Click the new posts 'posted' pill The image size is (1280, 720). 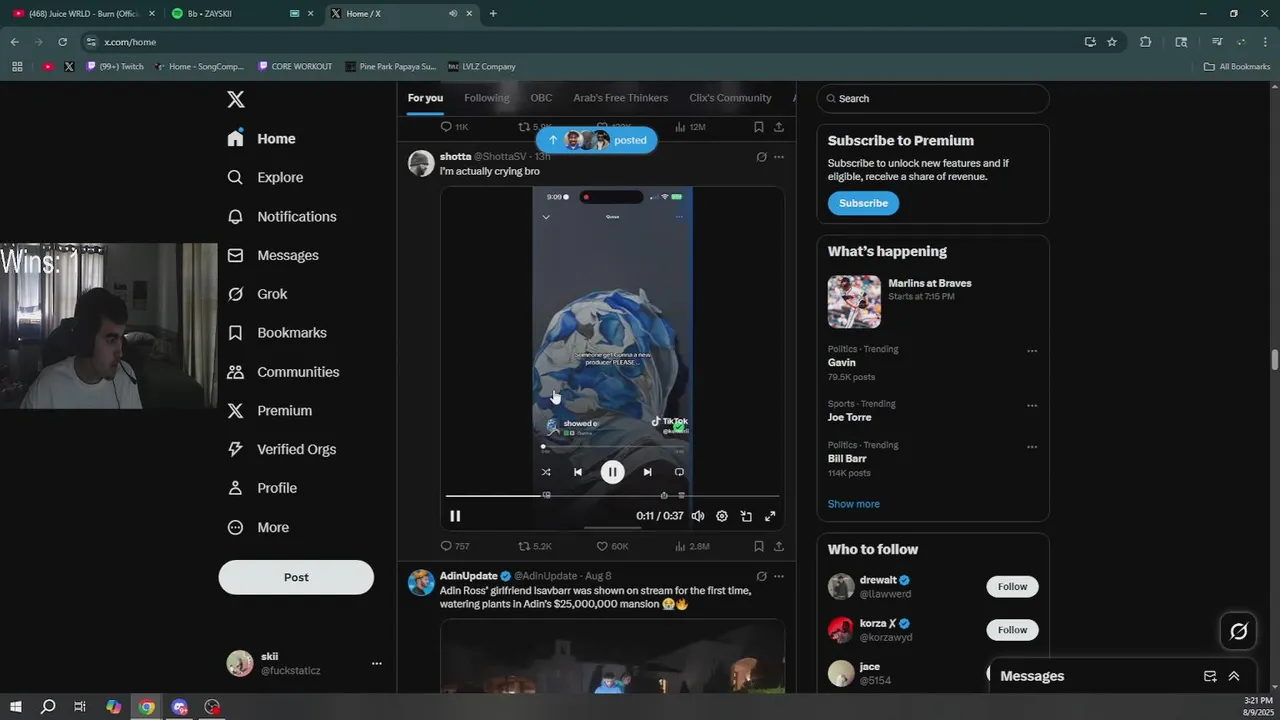(x=596, y=140)
